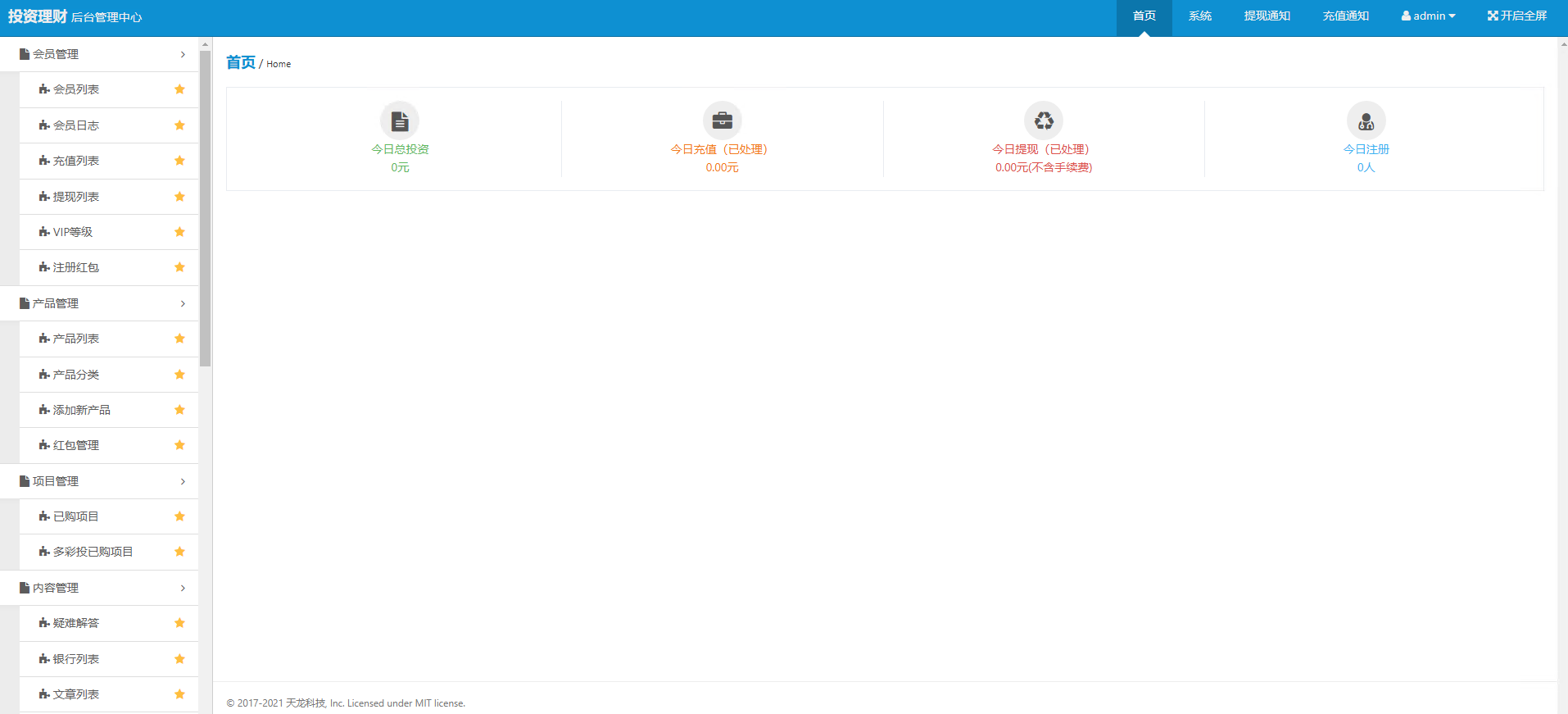
Task: Toggle the favorite star for 会员日志
Action: tap(179, 125)
